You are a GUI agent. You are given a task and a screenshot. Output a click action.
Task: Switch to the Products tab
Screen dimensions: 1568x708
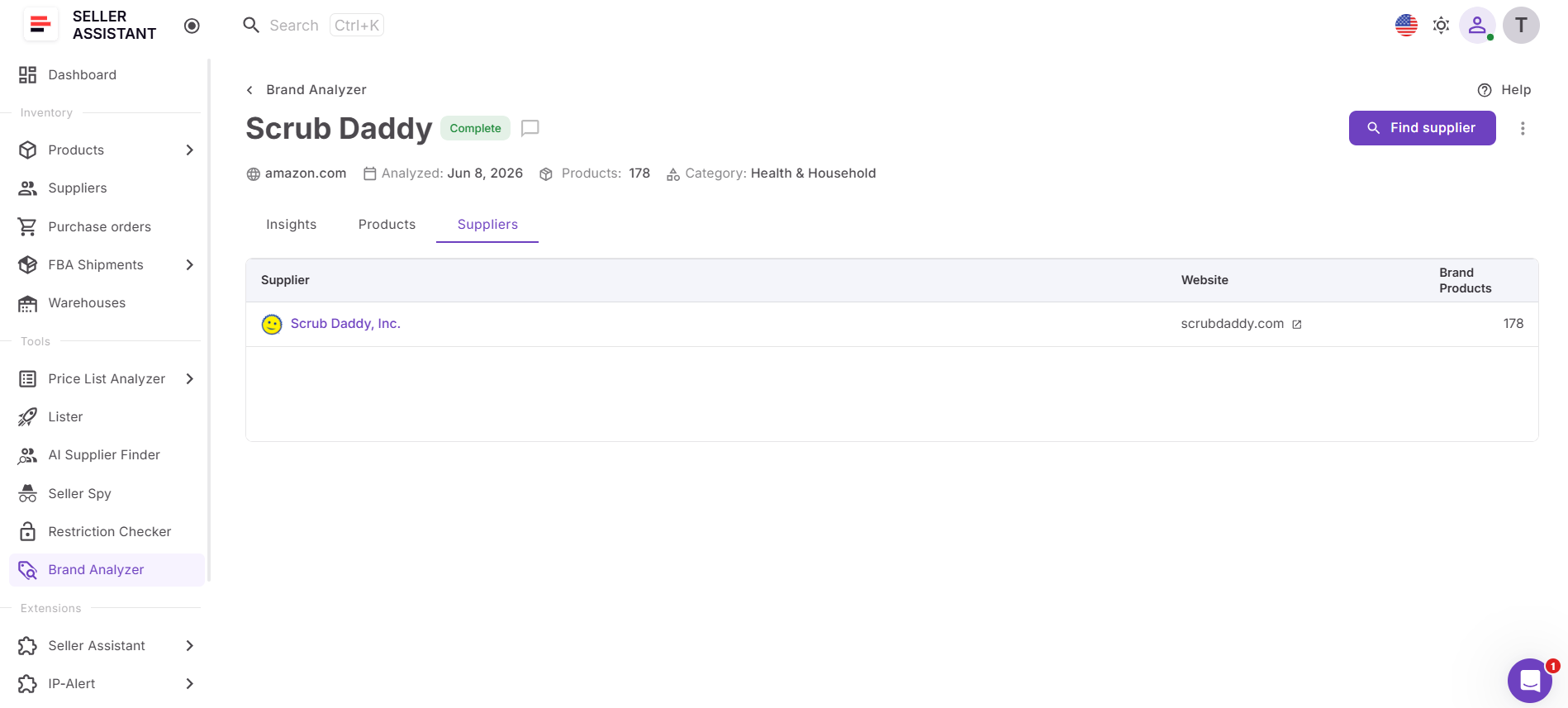coord(387,225)
